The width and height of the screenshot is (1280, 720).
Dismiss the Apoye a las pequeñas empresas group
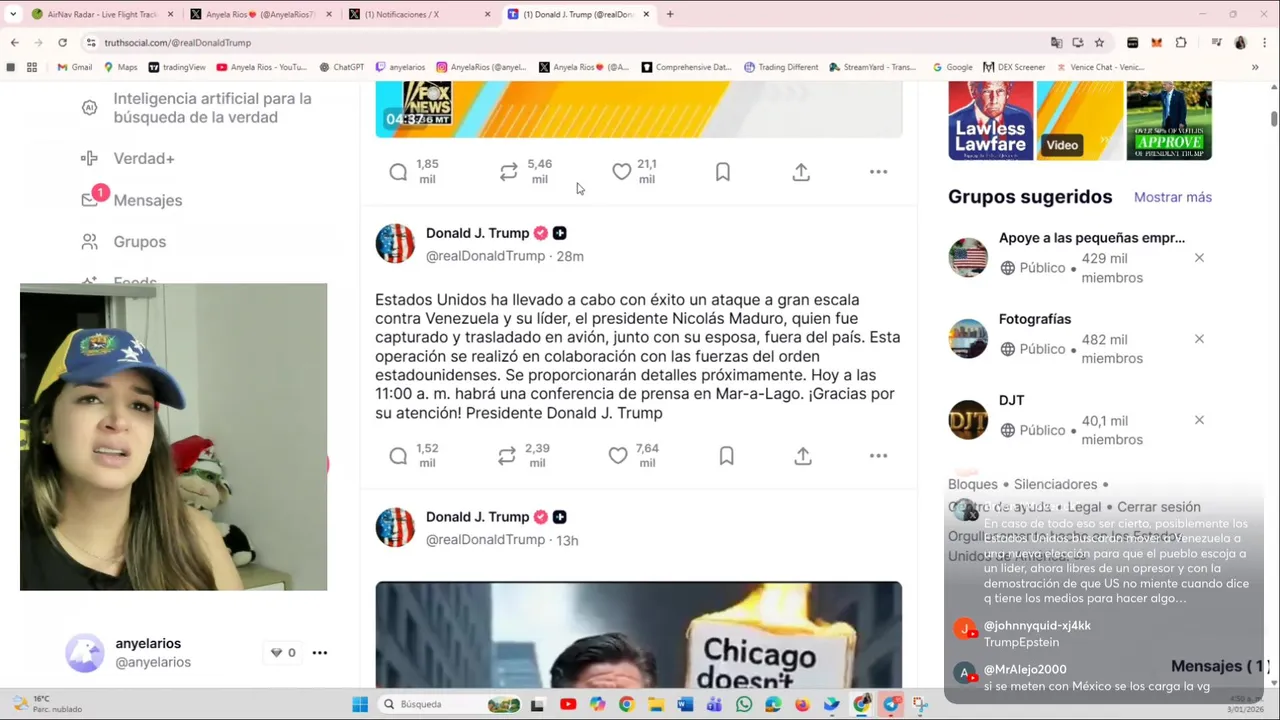click(1199, 258)
